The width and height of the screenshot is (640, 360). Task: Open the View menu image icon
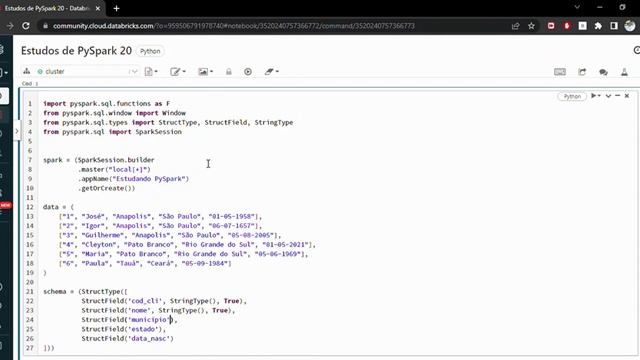coord(205,71)
